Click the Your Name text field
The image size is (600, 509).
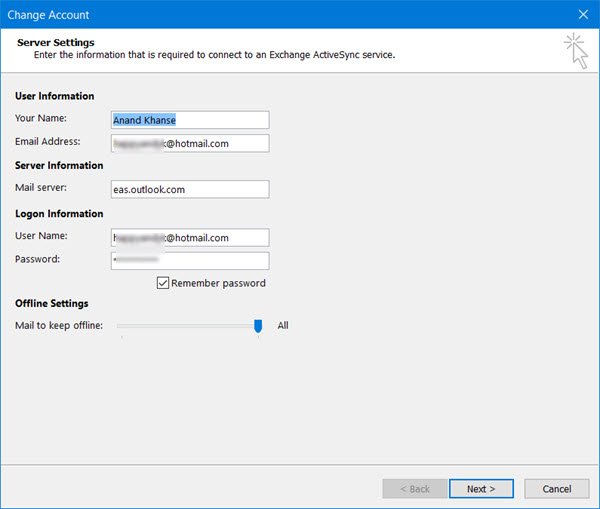pyautogui.click(x=190, y=119)
